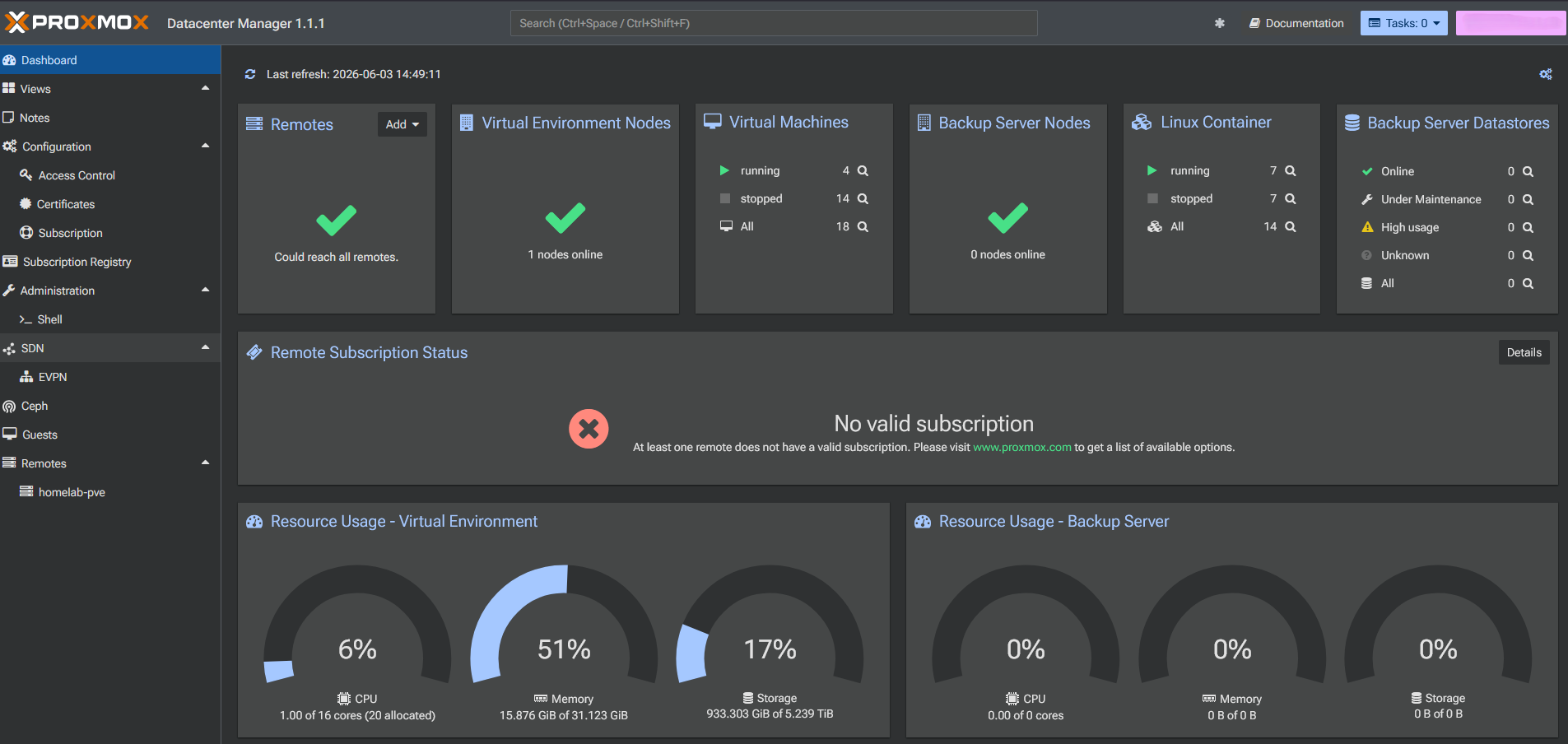Click 'Could reach all remotes.' text
1568x744 pixels.
tap(336, 257)
